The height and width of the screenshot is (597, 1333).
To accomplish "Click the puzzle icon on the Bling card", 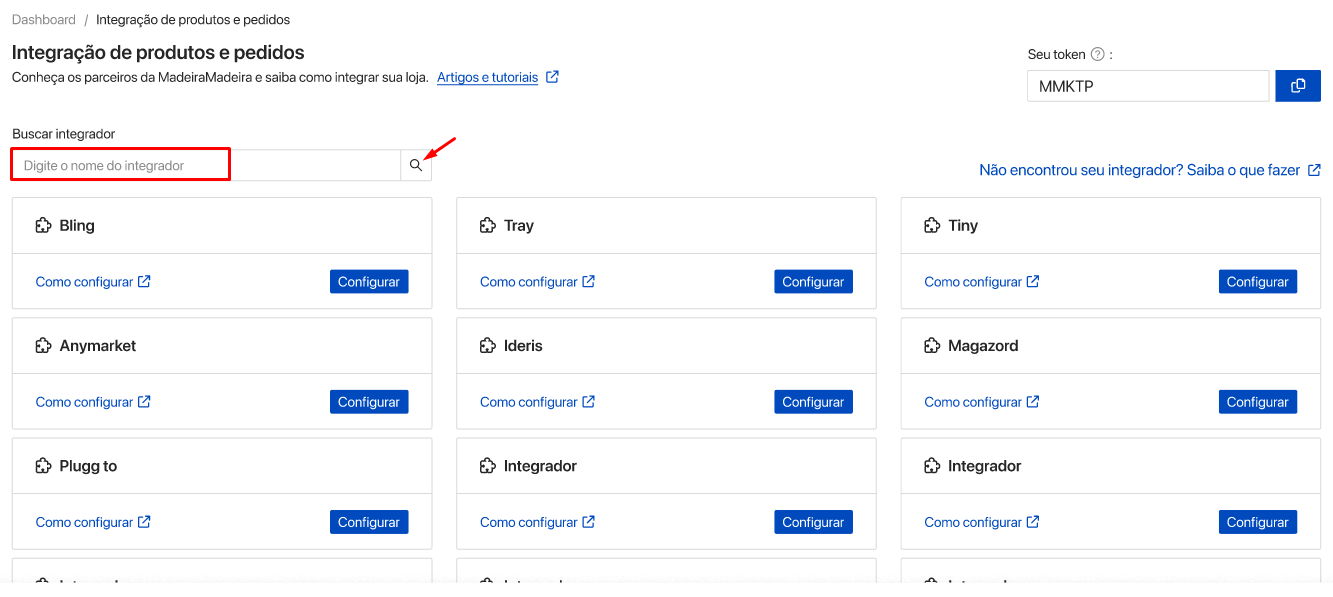I will (43, 226).
